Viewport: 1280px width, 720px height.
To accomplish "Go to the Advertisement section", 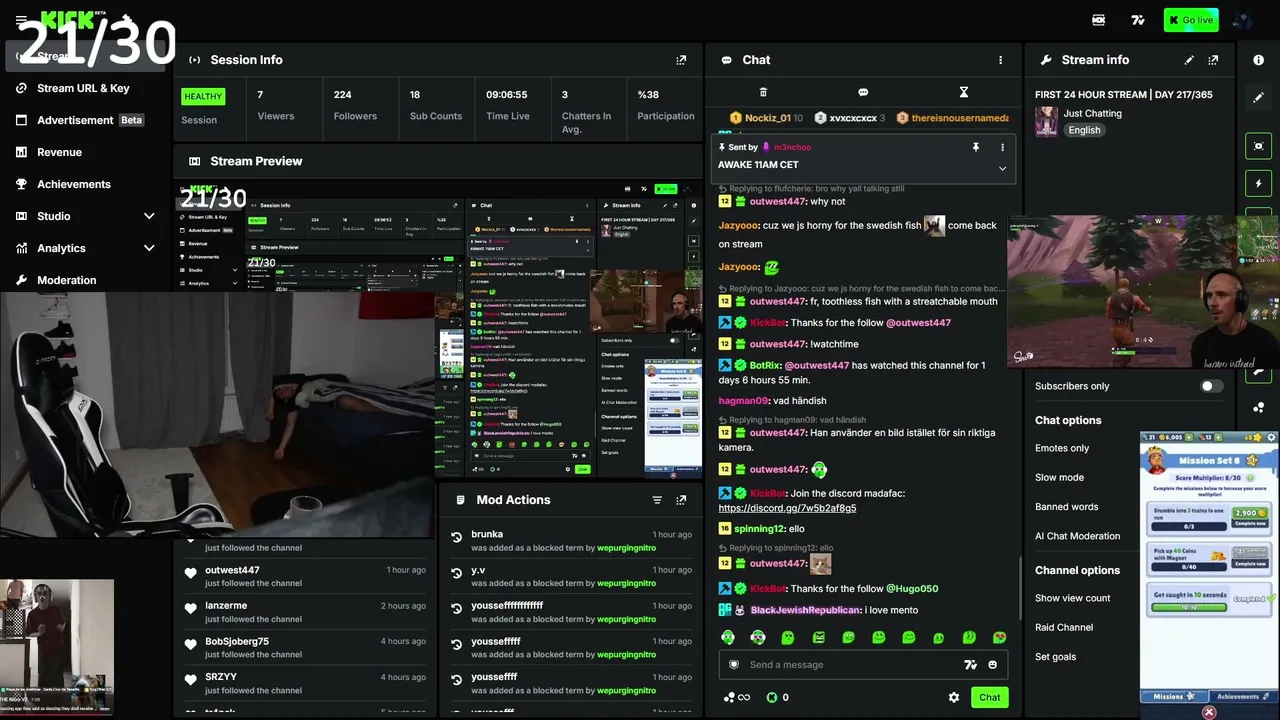I will (75, 120).
